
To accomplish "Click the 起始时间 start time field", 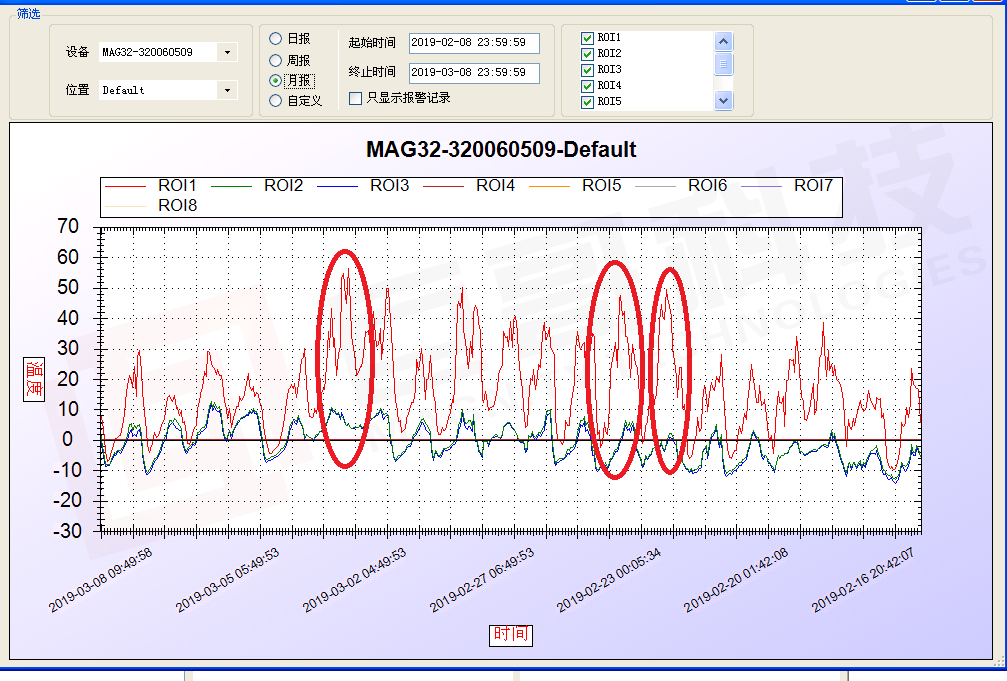I will [x=474, y=42].
